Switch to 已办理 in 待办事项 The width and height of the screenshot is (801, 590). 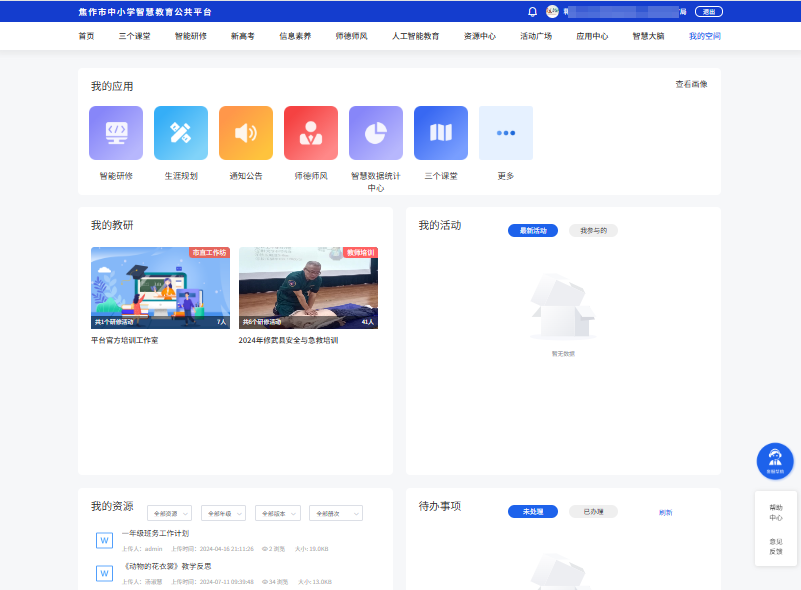pyautogui.click(x=593, y=512)
